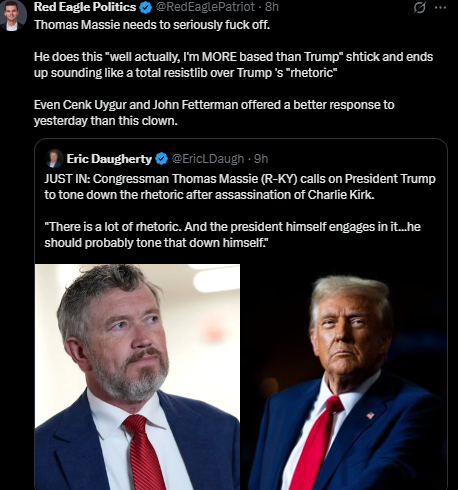Click the Grok slash-circle icon
Screen dimensions: 458x490
pyautogui.click(x=419, y=7)
